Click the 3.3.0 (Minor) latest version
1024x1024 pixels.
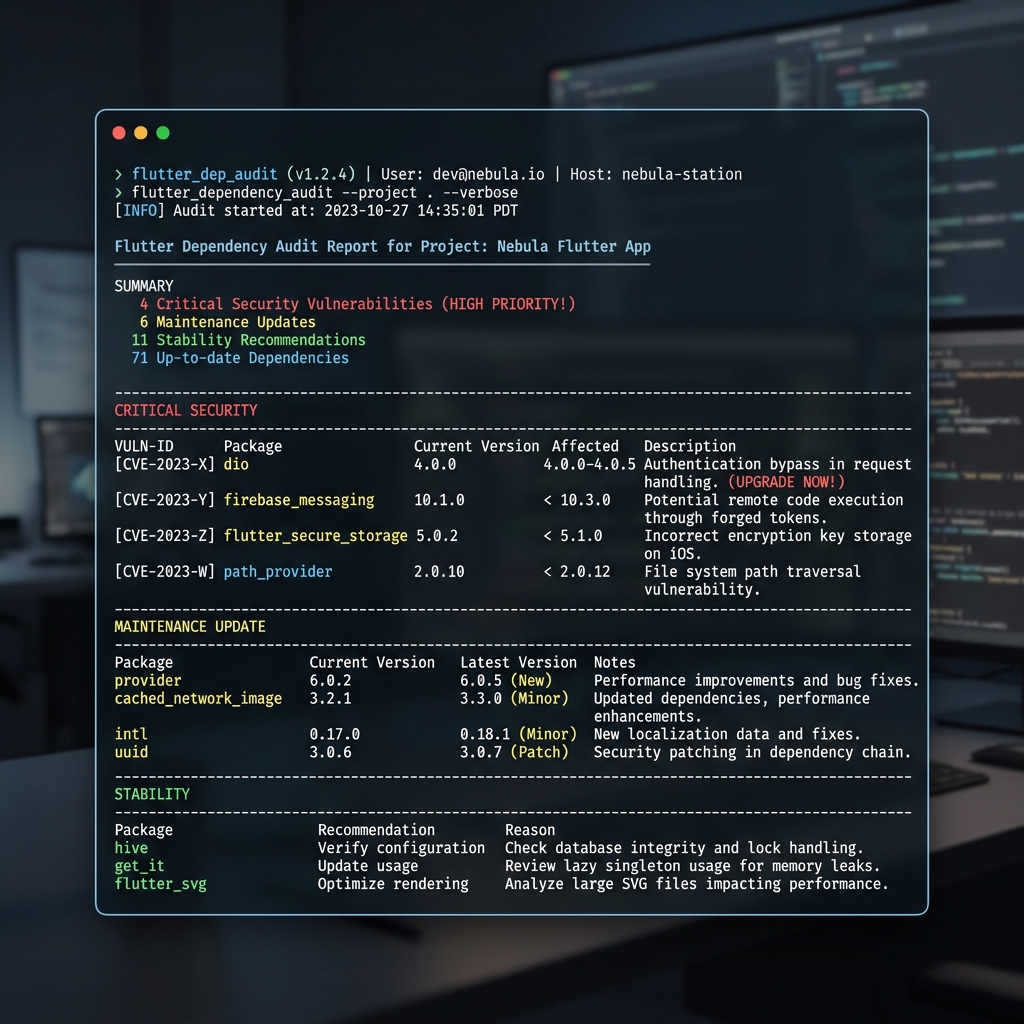click(x=514, y=699)
